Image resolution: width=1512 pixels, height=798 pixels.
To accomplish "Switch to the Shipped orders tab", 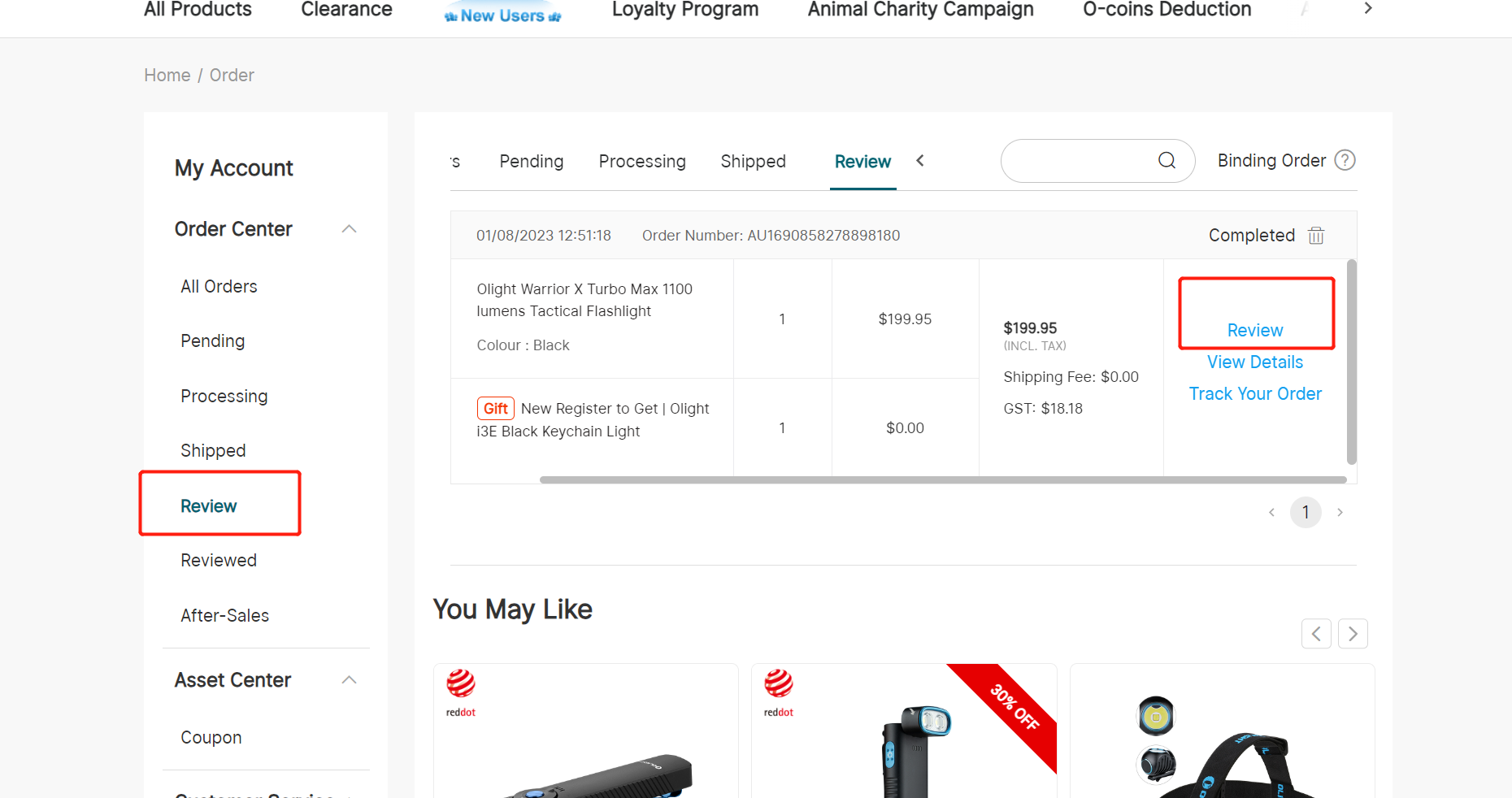I will pos(753,162).
